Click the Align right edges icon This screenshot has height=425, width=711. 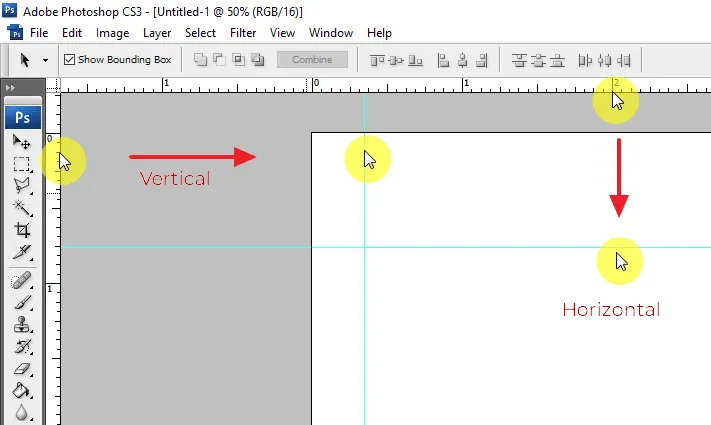point(482,60)
